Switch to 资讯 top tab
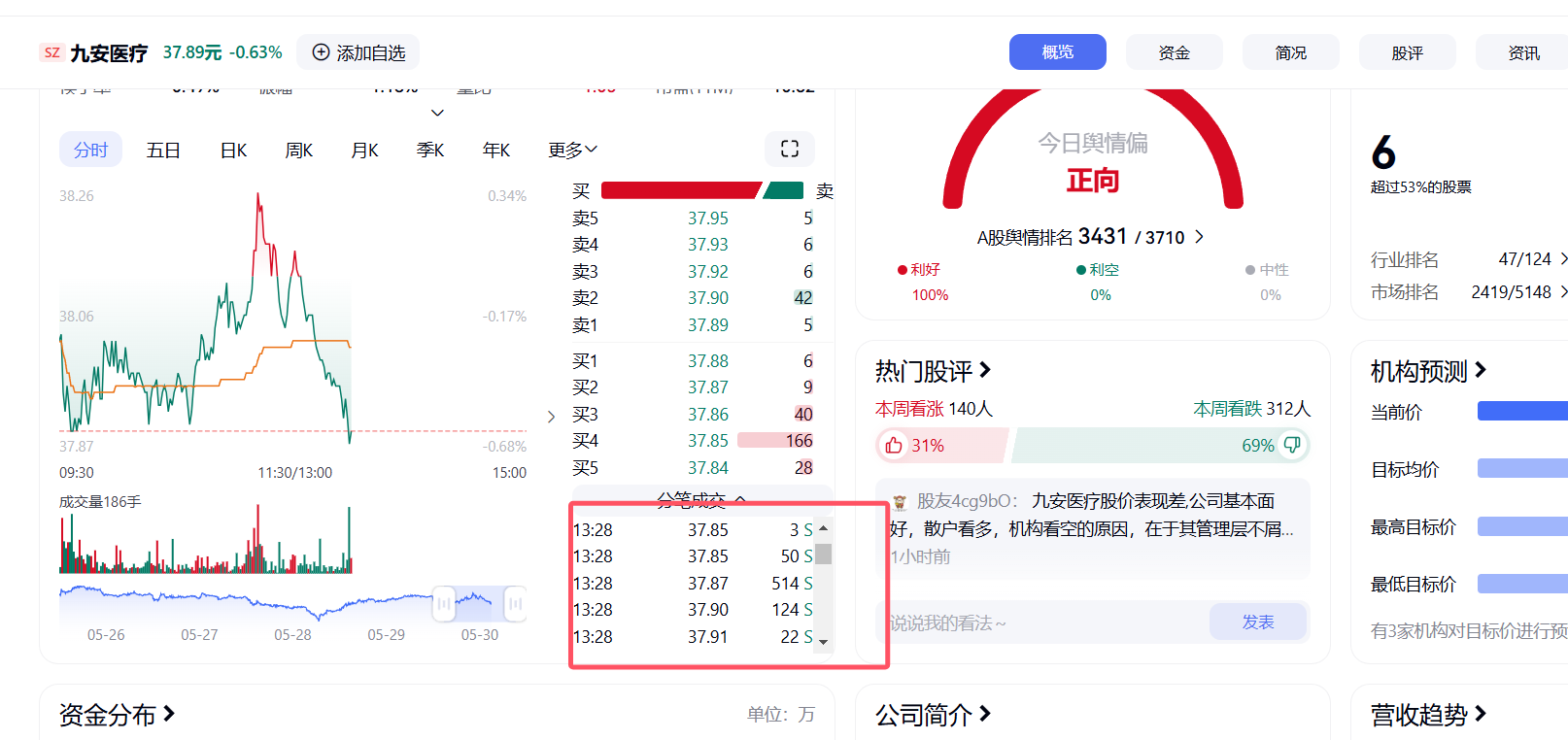The height and width of the screenshot is (740, 1568). click(x=1522, y=52)
